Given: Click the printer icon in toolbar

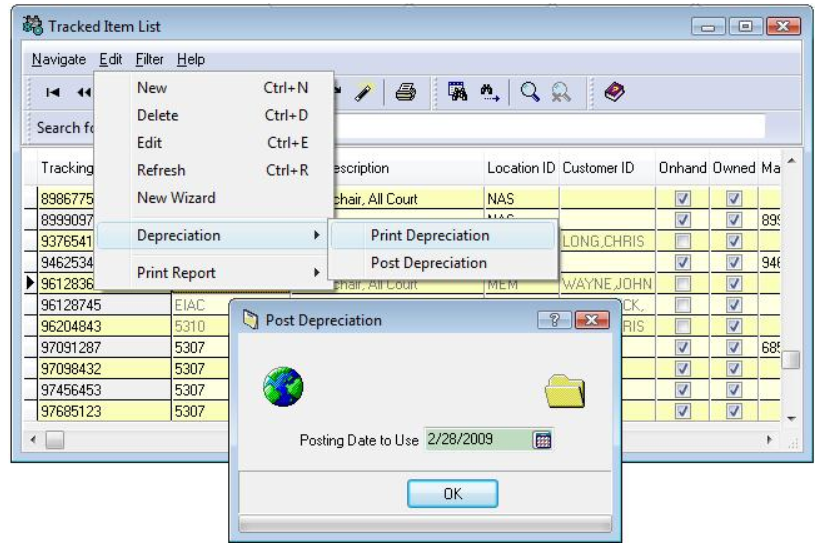Looking at the screenshot, I should click(x=405, y=92).
